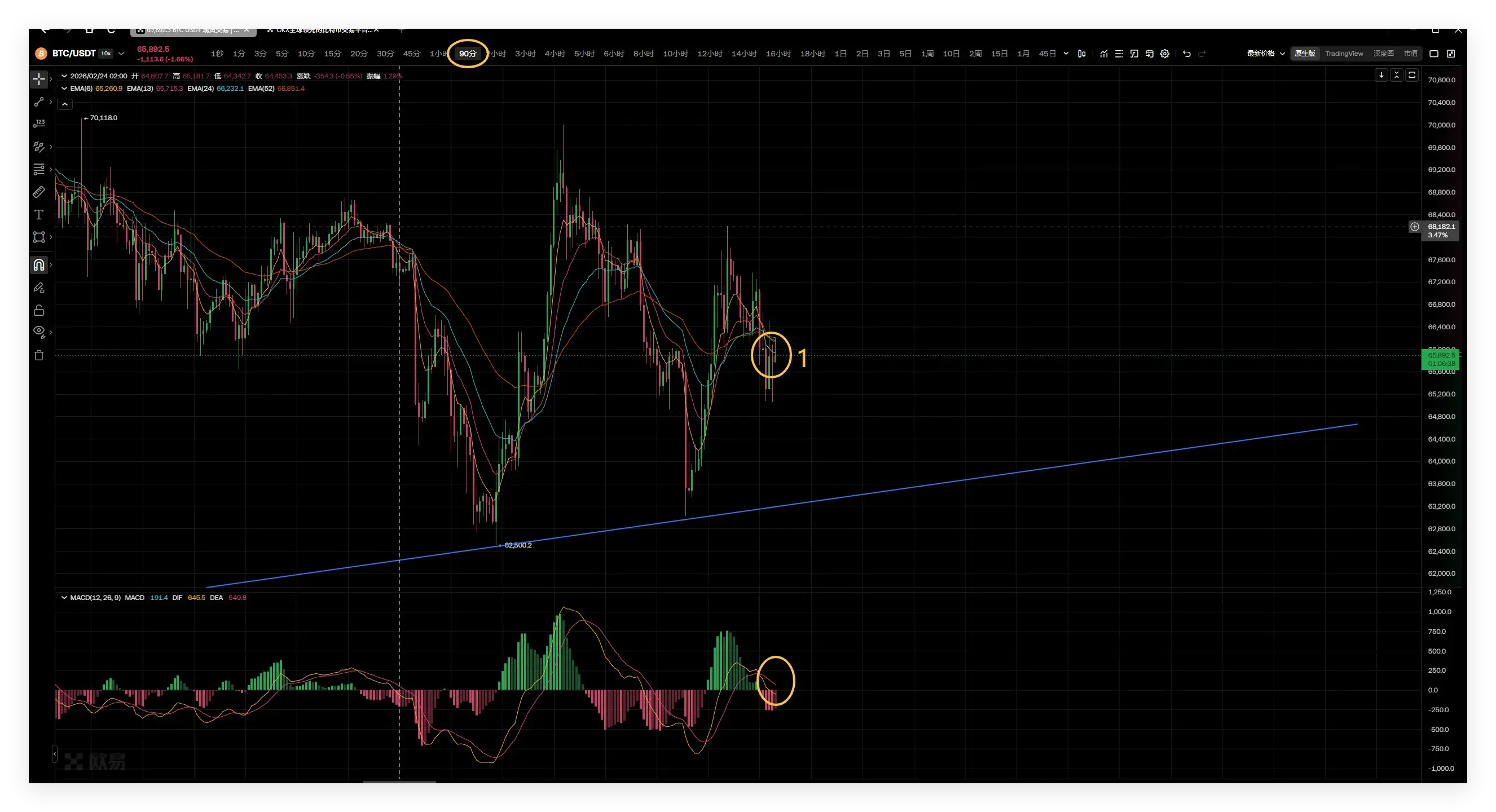The image size is (1496, 812).
Task: Switch to the 深度图 depth chart tab
Action: click(1383, 54)
